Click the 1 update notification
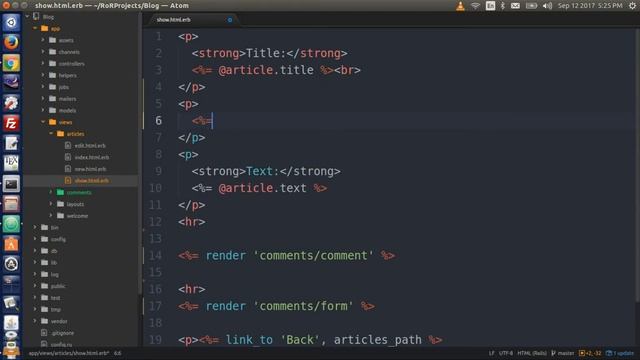640x360 pixels. pos(620,353)
